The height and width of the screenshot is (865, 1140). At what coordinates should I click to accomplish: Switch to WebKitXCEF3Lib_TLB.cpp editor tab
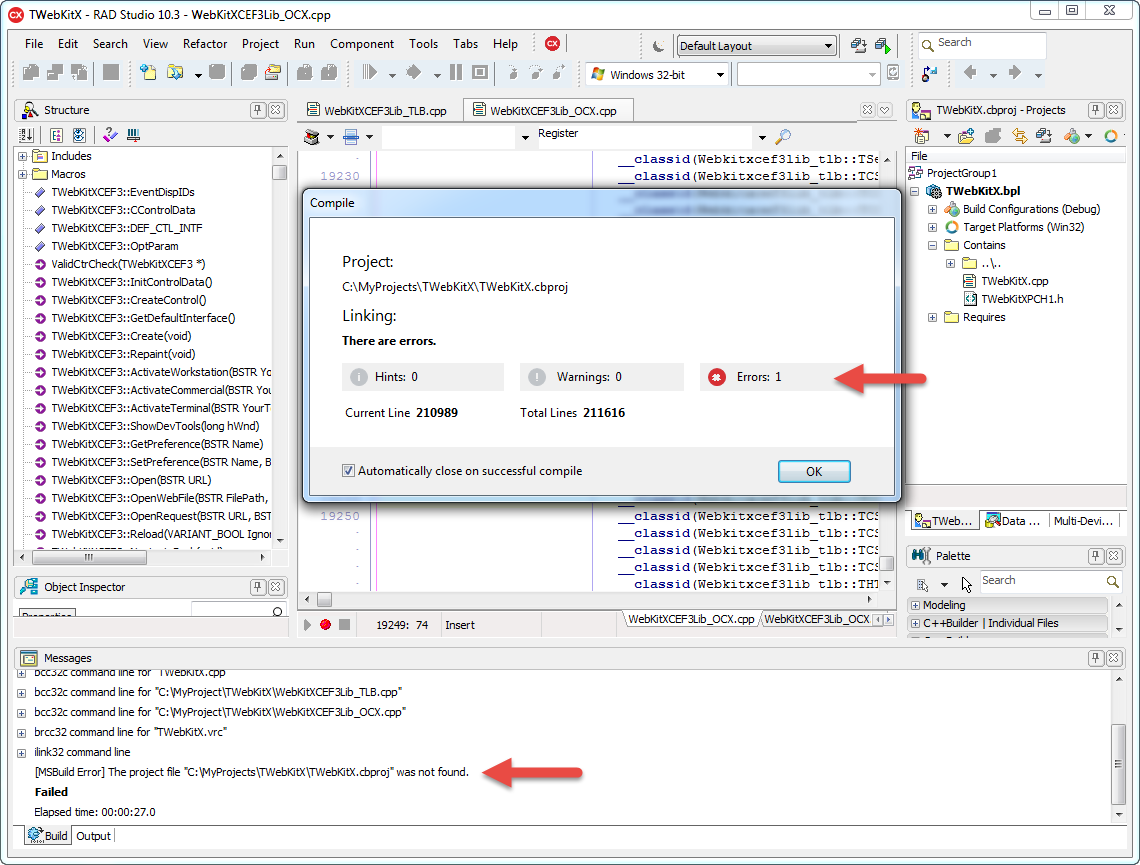tap(377, 110)
